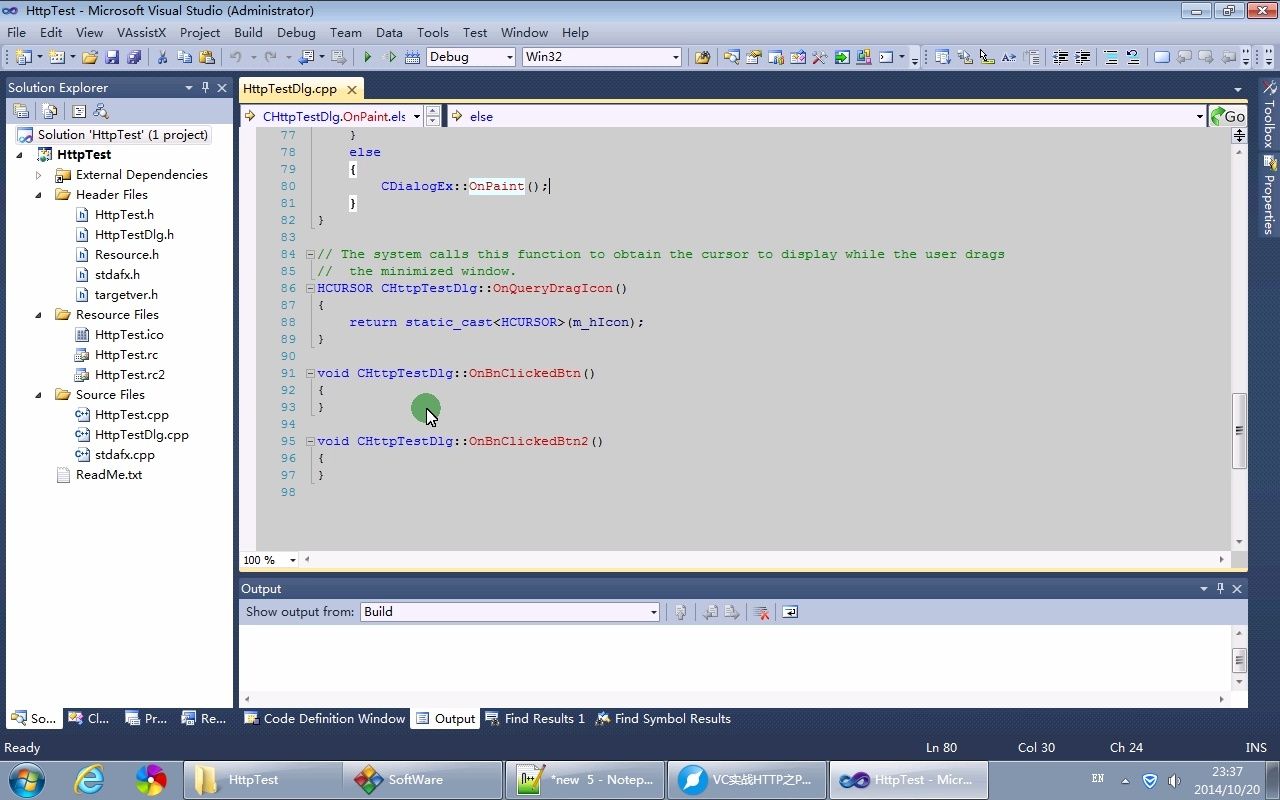Open the Solution Configurations Debug dropdown
The width and height of the screenshot is (1280, 800).
tap(509, 57)
